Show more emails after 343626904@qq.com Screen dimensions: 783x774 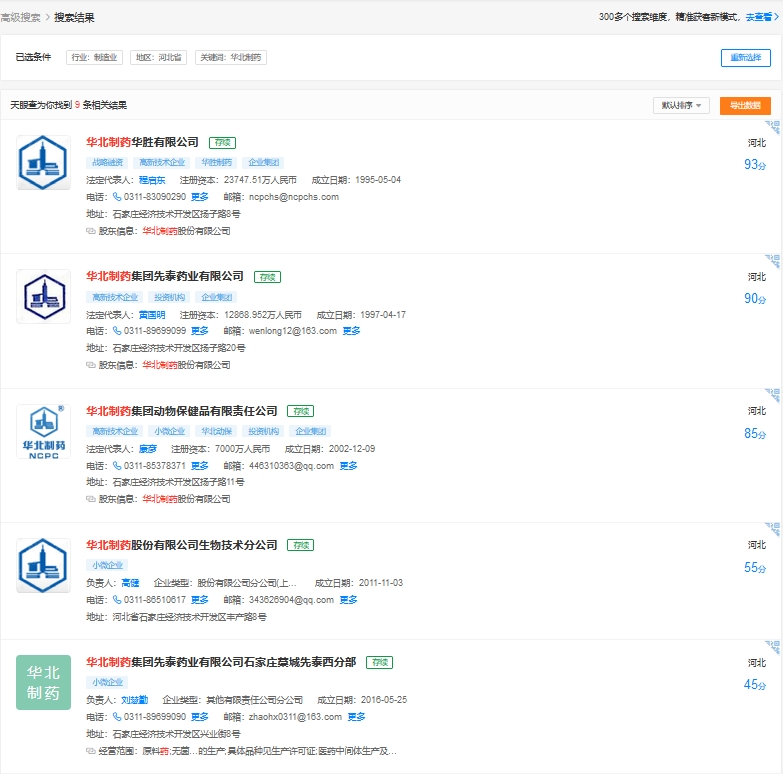point(349,599)
